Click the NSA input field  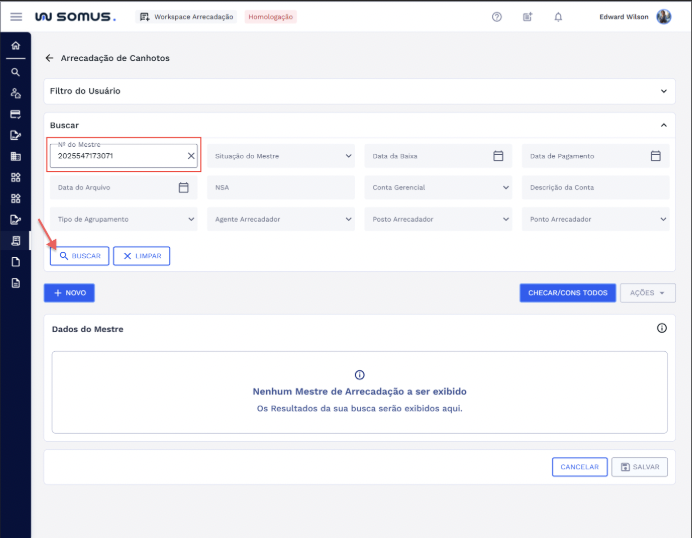tap(280, 187)
